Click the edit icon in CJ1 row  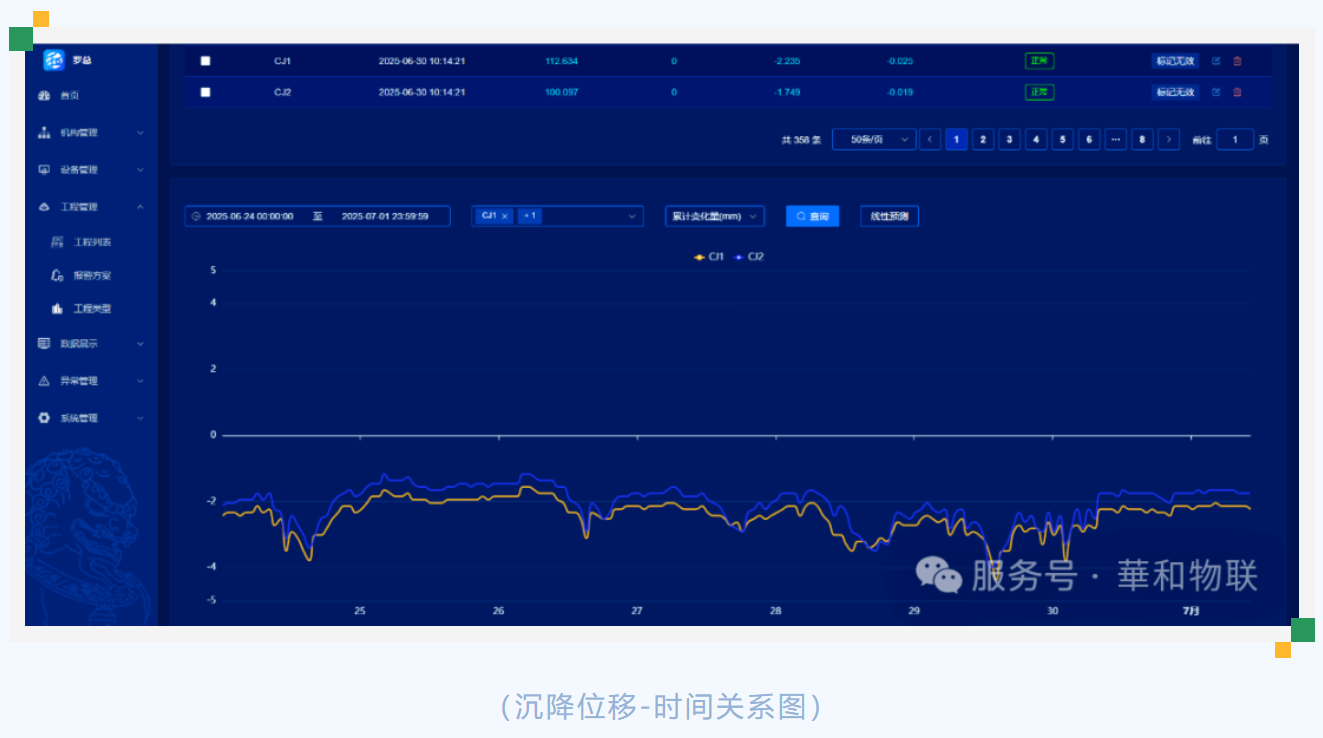pos(1216,61)
